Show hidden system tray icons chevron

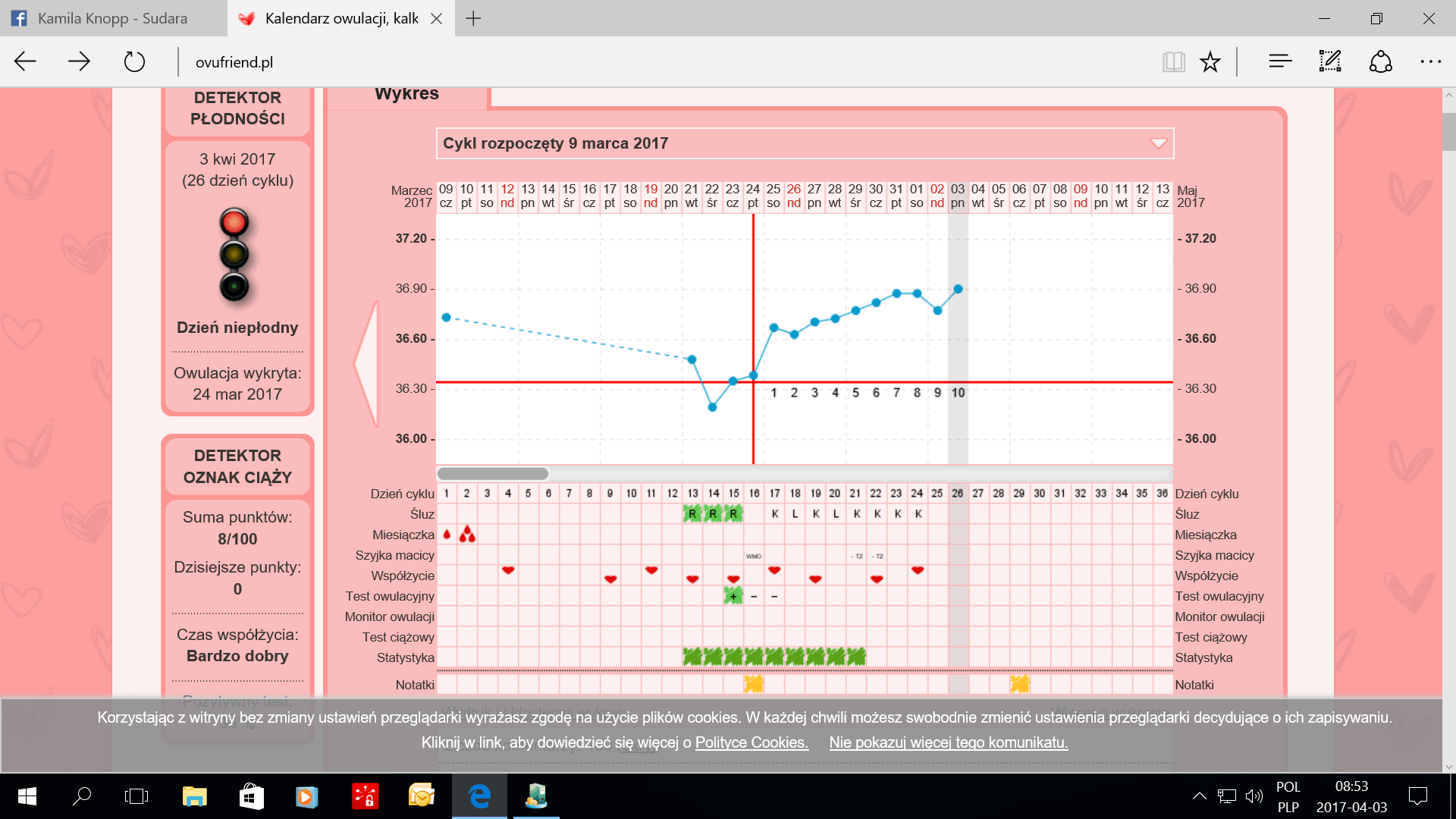(x=1199, y=796)
